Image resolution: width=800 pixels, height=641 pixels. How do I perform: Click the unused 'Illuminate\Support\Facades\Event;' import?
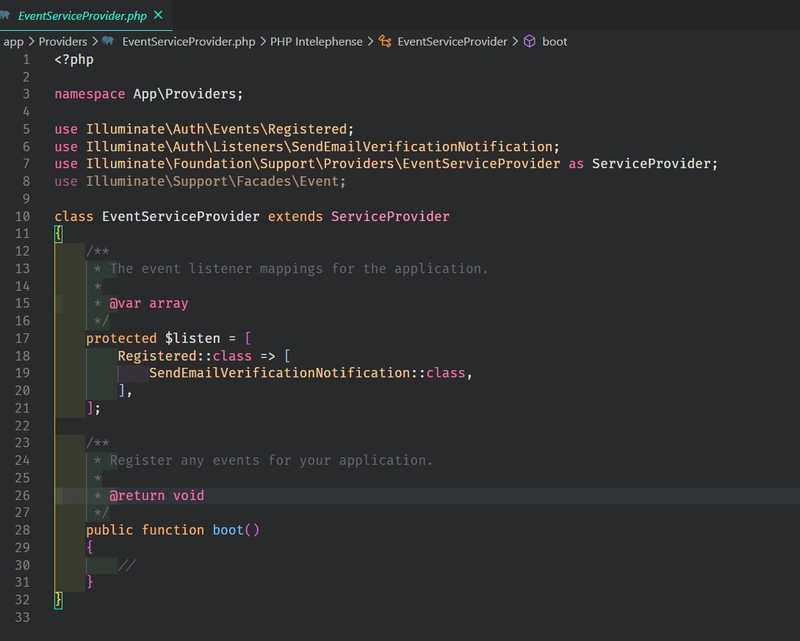pos(216,182)
